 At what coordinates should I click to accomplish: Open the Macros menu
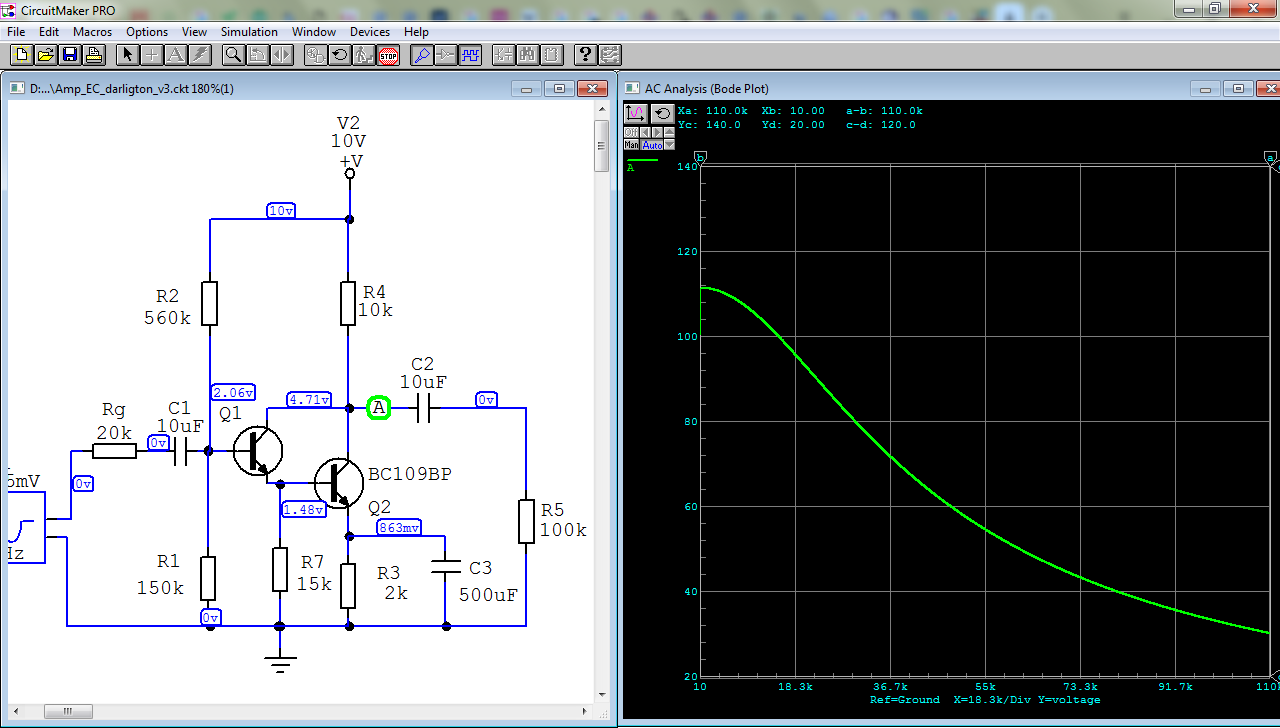pyautogui.click(x=92, y=32)
